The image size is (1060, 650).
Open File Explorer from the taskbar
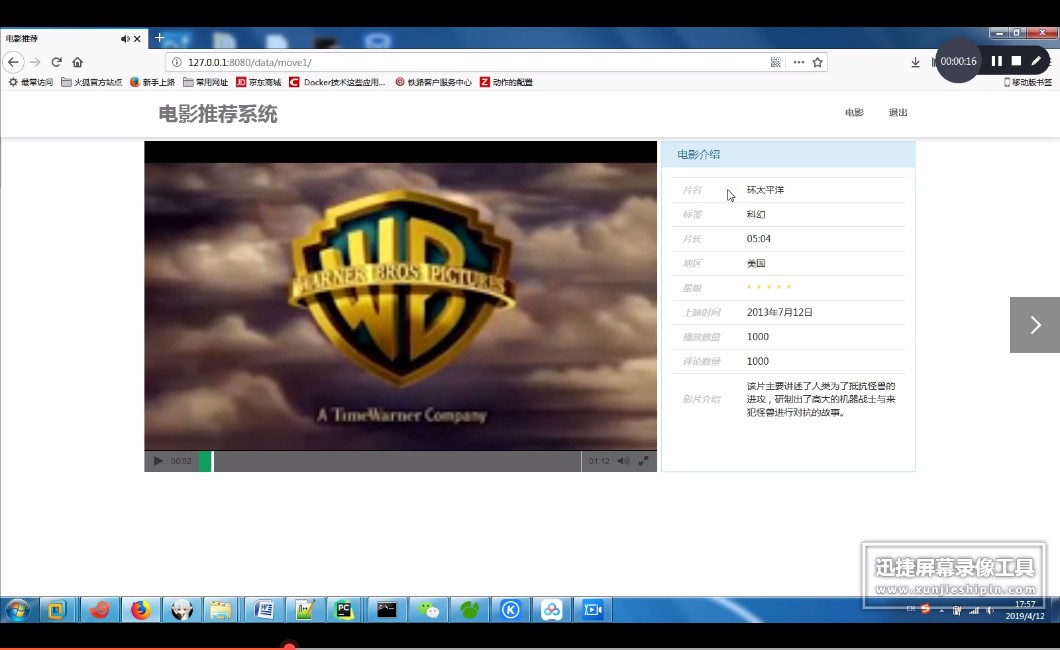coord(221,610)
